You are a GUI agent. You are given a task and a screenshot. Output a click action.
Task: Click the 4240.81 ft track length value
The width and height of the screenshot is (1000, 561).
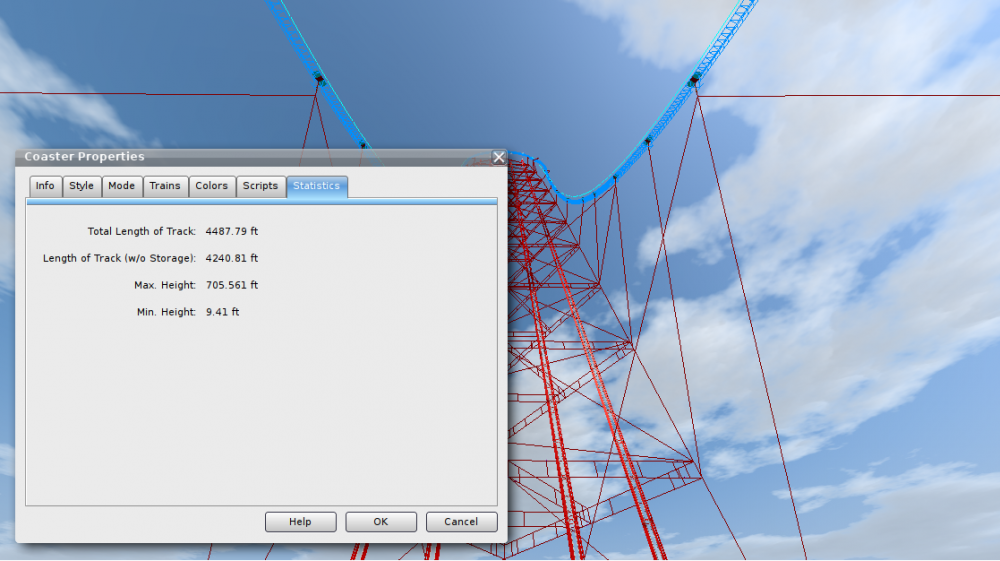[x=232, y=259]
